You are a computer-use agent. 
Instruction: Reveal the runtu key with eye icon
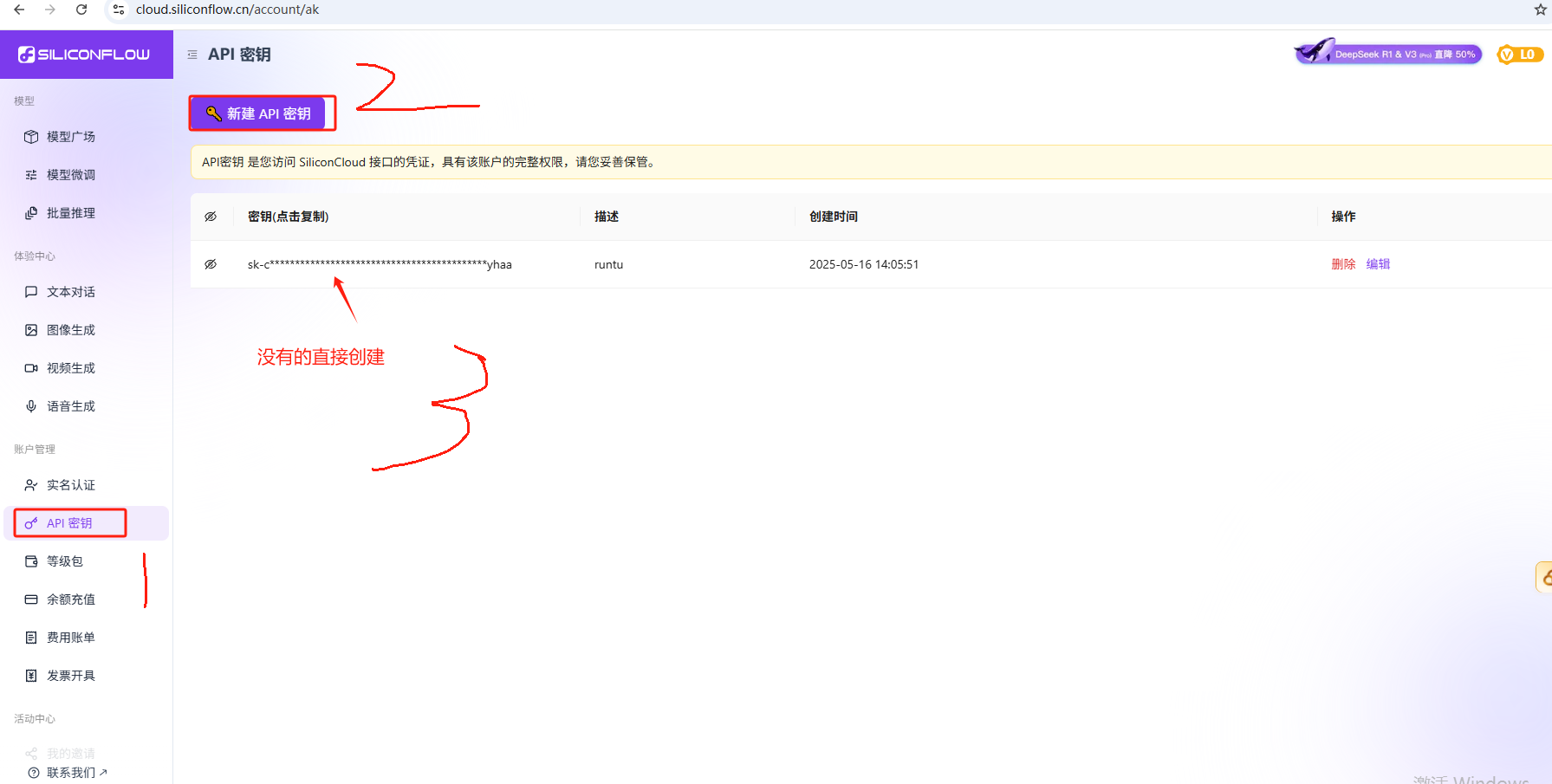[x=211, y=264]
